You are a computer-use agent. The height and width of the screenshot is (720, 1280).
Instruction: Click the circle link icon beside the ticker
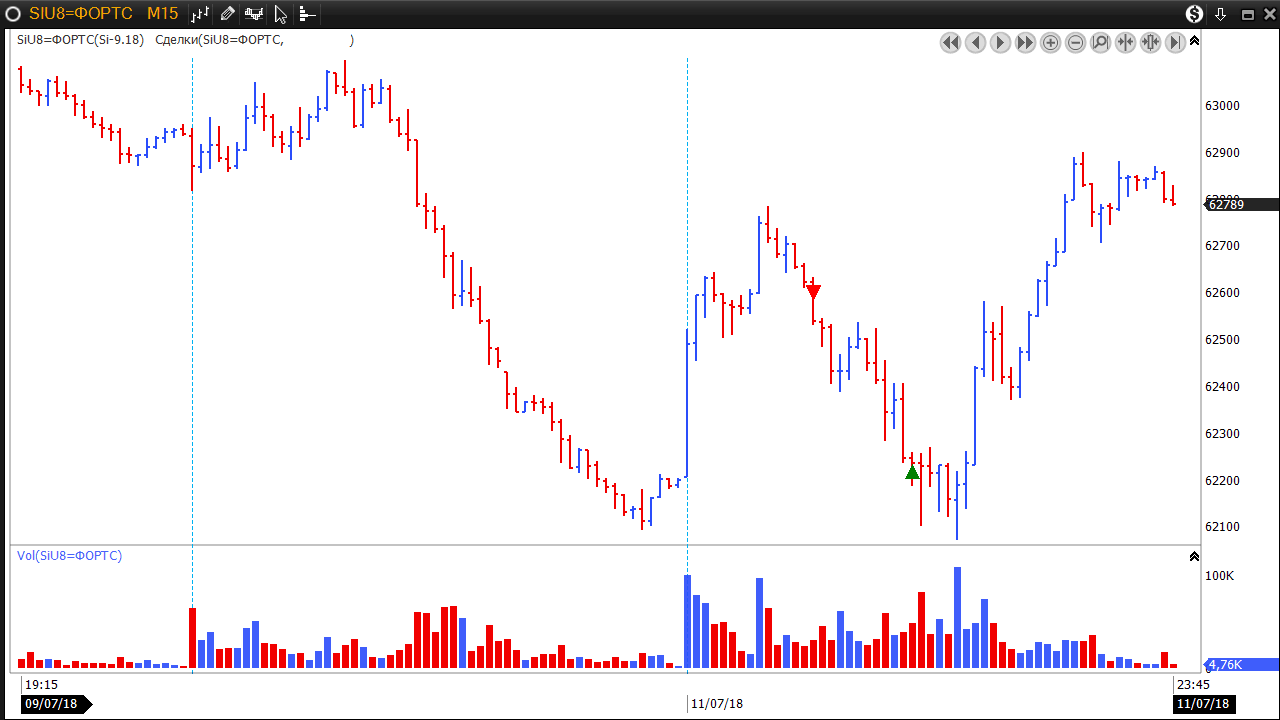coord(13,14)
